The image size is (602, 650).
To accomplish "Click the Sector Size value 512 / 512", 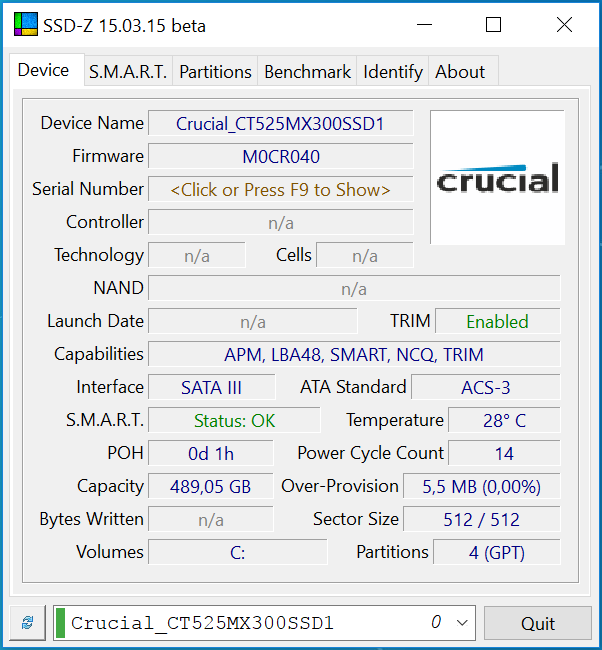I will [x=481, y=519].
